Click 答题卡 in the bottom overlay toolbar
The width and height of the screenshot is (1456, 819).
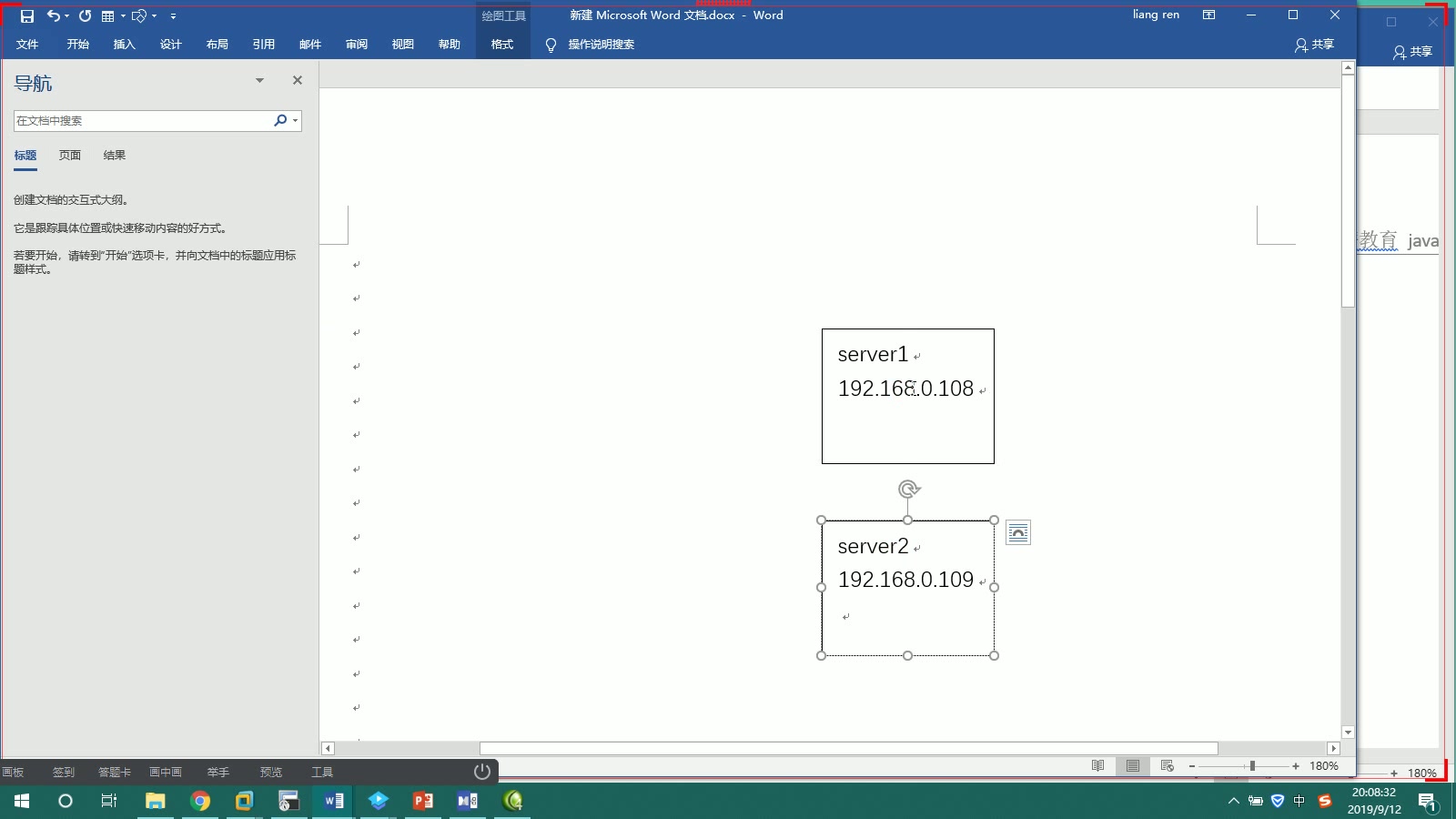click(x=115, y=772)
